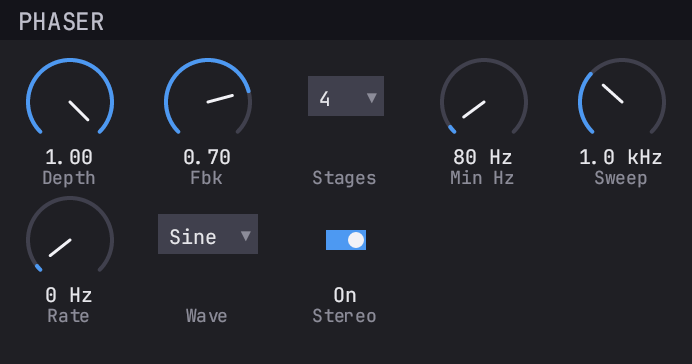The image size is (692, 364).
Task: Click the On status text under toggle
Action: click(x=345, y=296)
